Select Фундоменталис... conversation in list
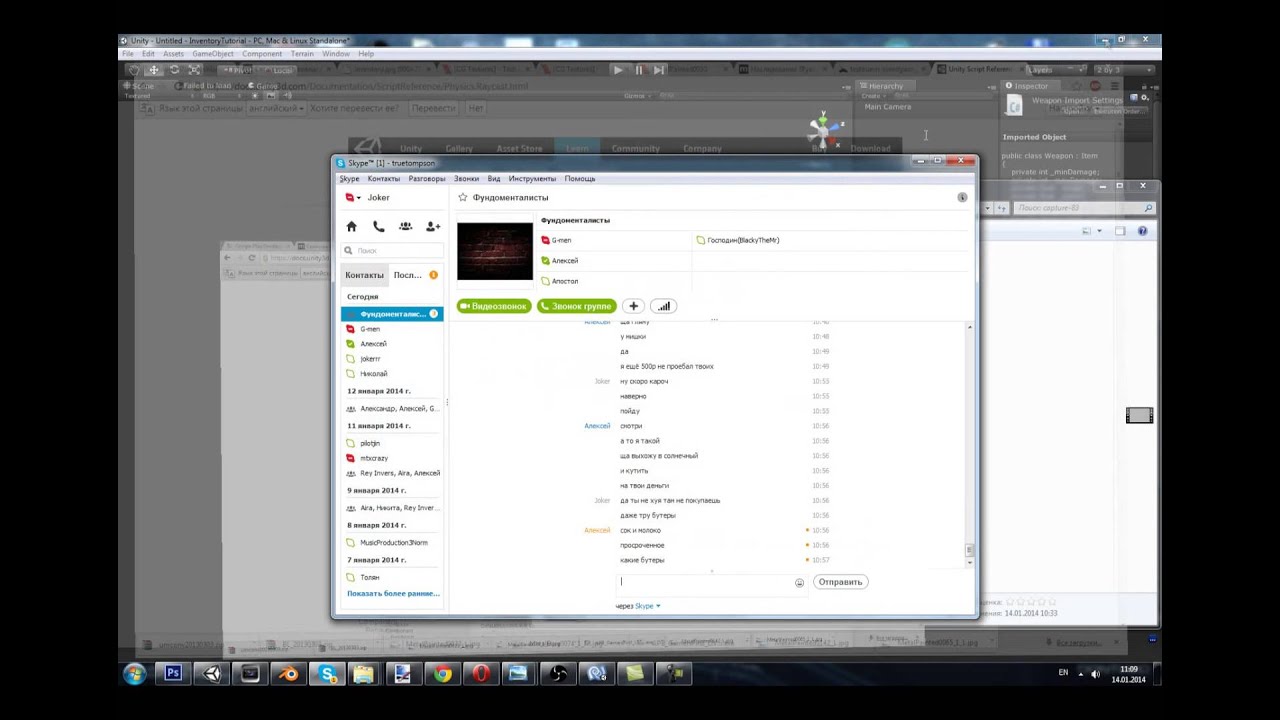Image resolution: width=1280 pixels, height=720 pixels. click(392, 314)
